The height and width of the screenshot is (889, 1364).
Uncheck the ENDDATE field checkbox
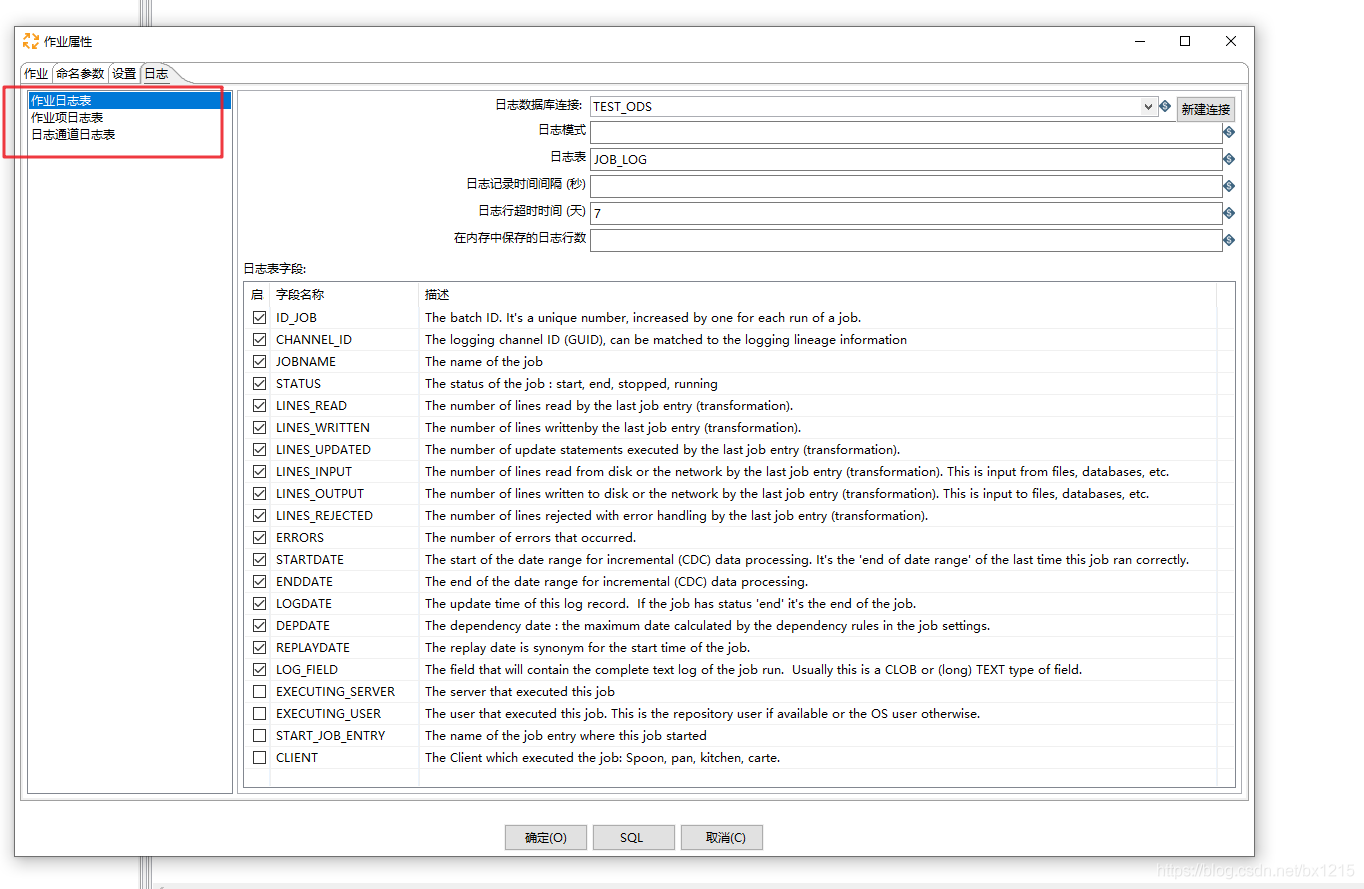pos(259,582)
